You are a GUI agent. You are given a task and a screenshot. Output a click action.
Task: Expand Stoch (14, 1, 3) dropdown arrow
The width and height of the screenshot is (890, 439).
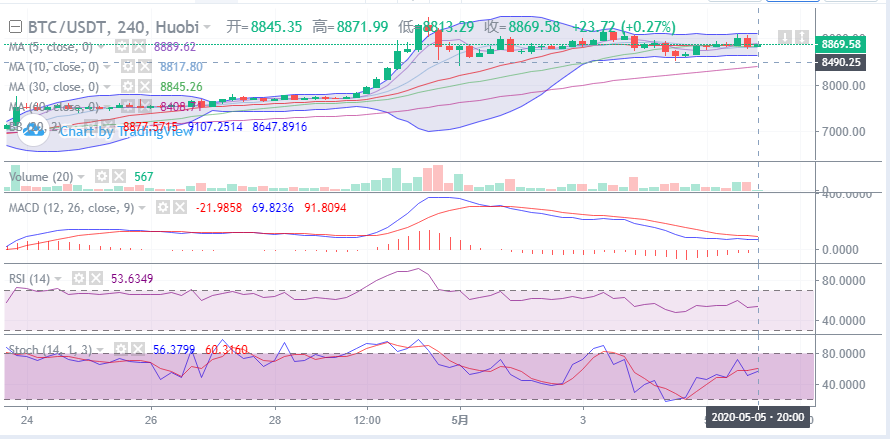pyautogui.click(x=100, y=349)
